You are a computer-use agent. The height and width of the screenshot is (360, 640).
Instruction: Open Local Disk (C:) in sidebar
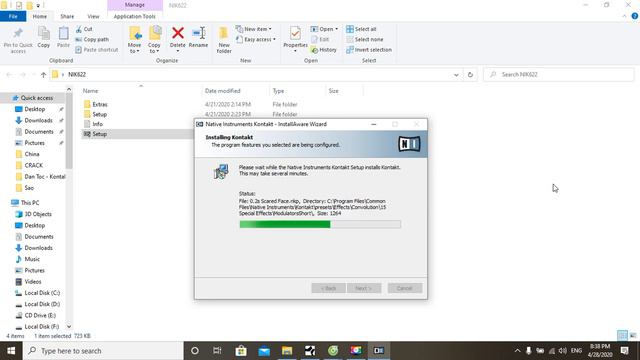(x=42, y=293)
